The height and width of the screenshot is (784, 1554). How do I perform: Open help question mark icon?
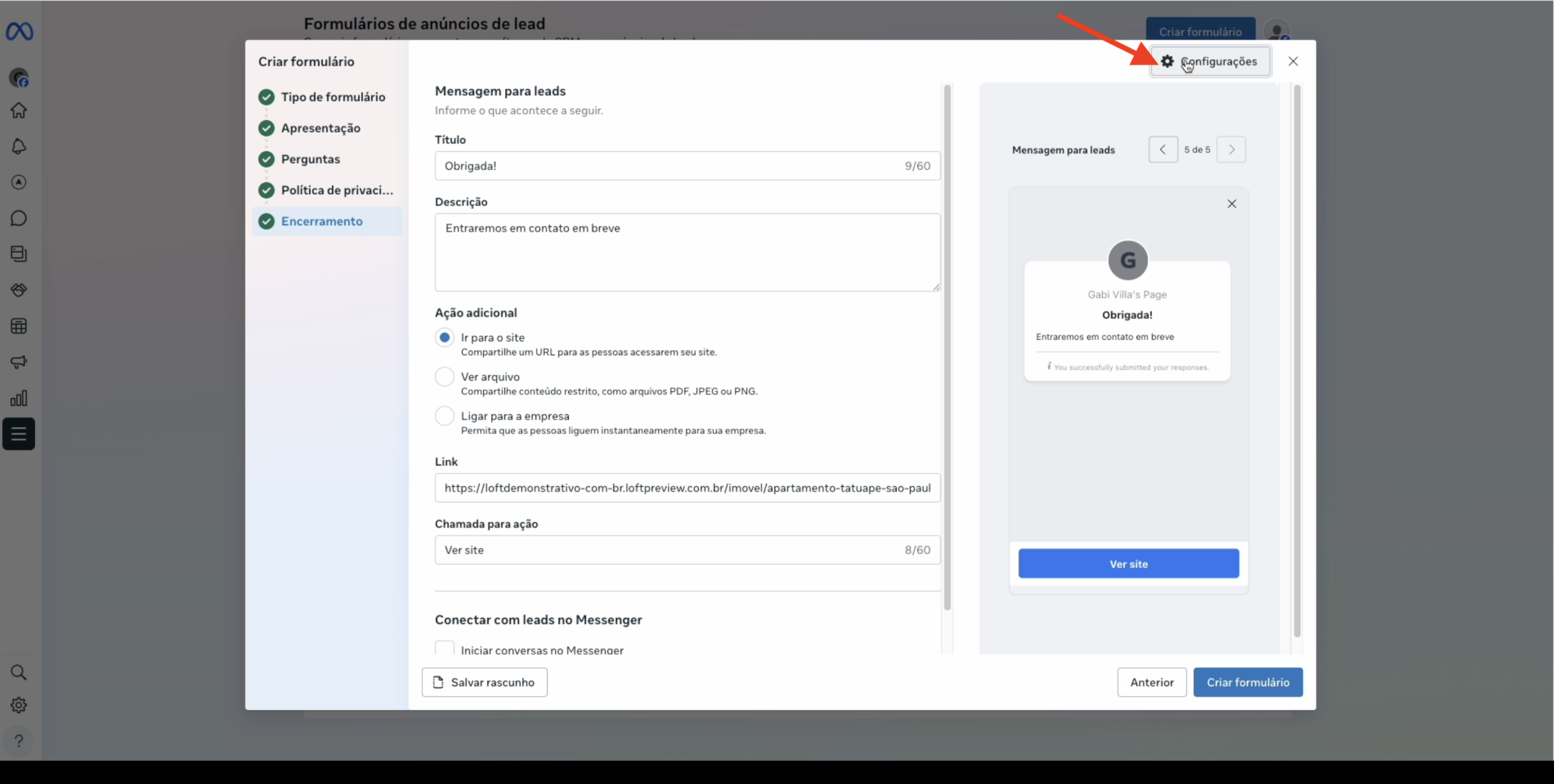click(x=19, y=741)
